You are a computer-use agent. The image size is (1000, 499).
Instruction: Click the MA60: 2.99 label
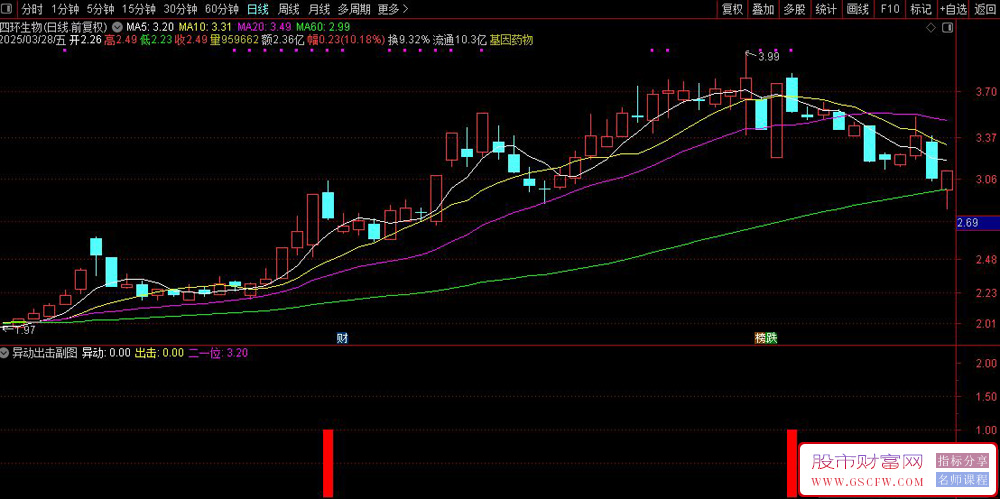tap(323, 27)
